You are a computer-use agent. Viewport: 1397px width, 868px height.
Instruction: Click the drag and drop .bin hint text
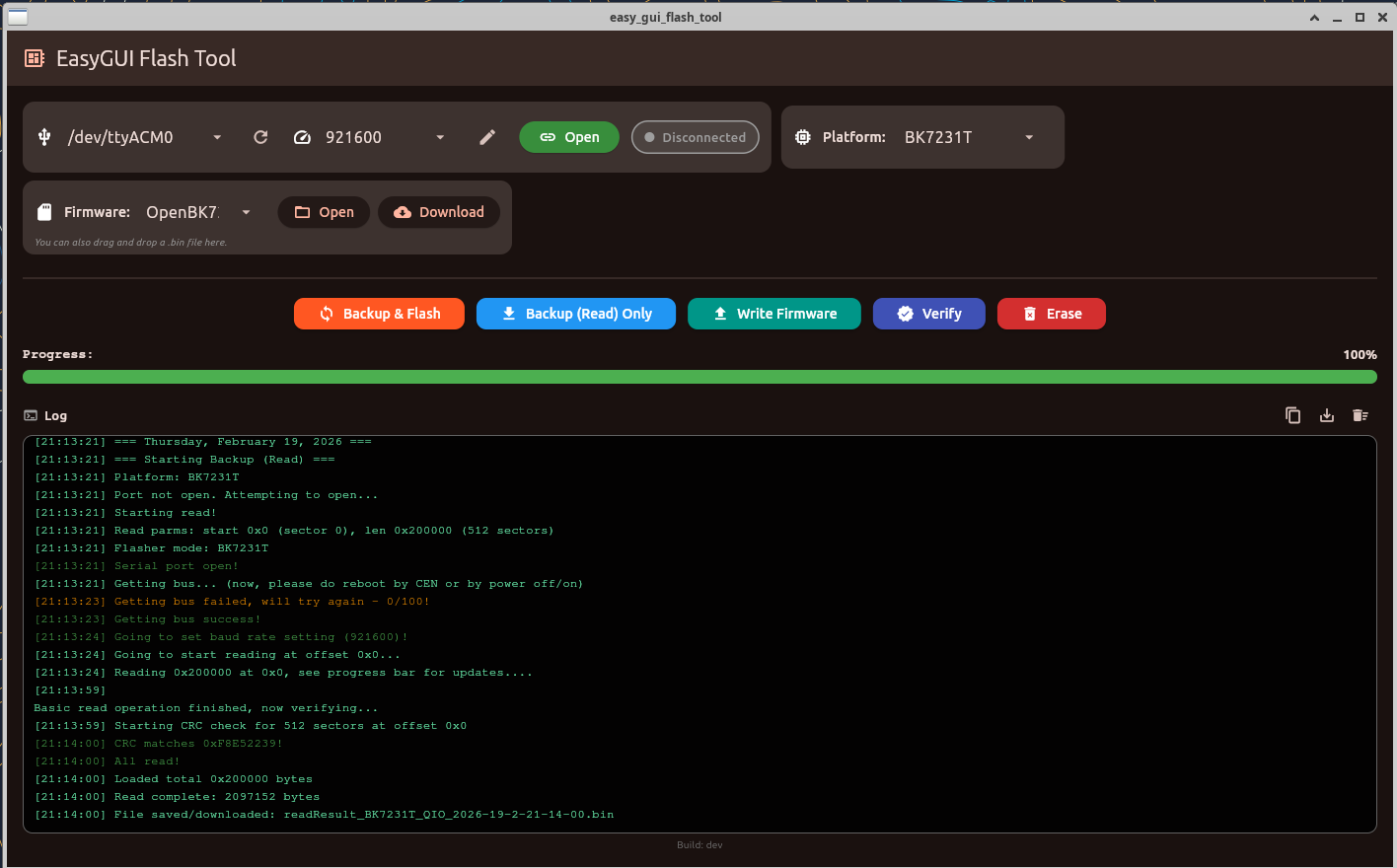[131, 243]
